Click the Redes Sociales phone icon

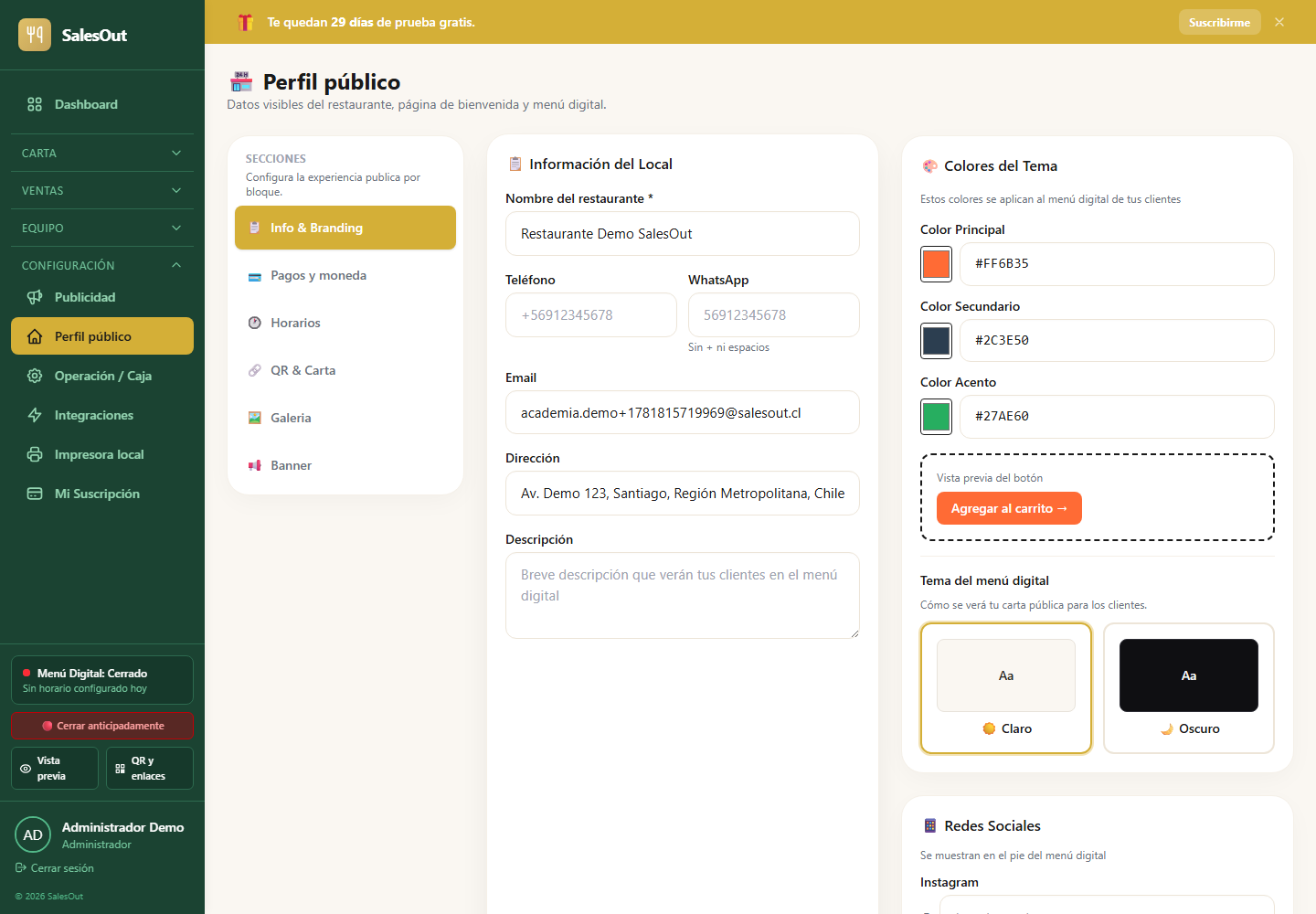pos(930,826)
